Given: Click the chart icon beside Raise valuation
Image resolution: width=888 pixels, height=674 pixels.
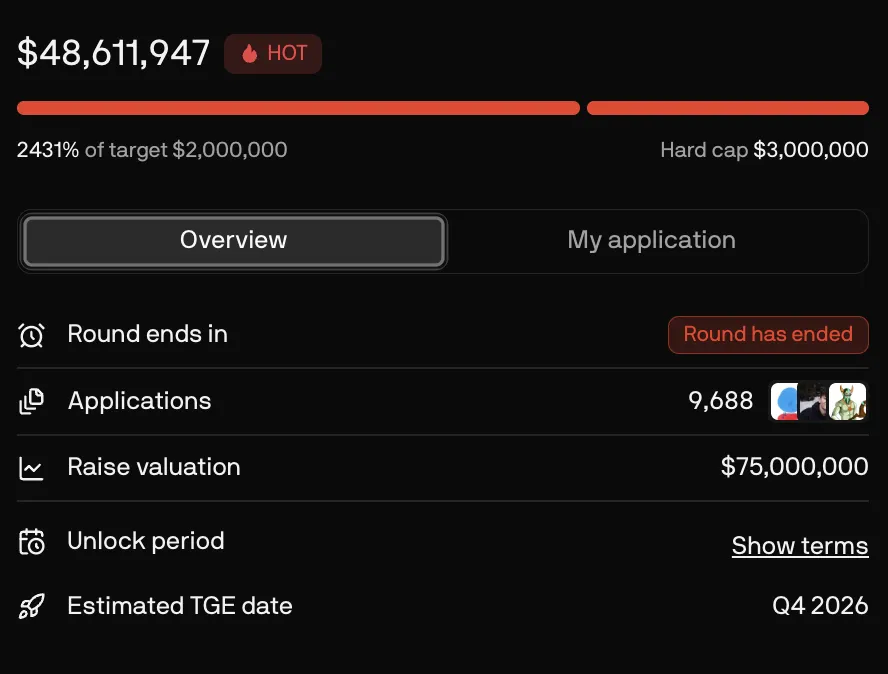Looking at the screenshot, I should (31, 468).
